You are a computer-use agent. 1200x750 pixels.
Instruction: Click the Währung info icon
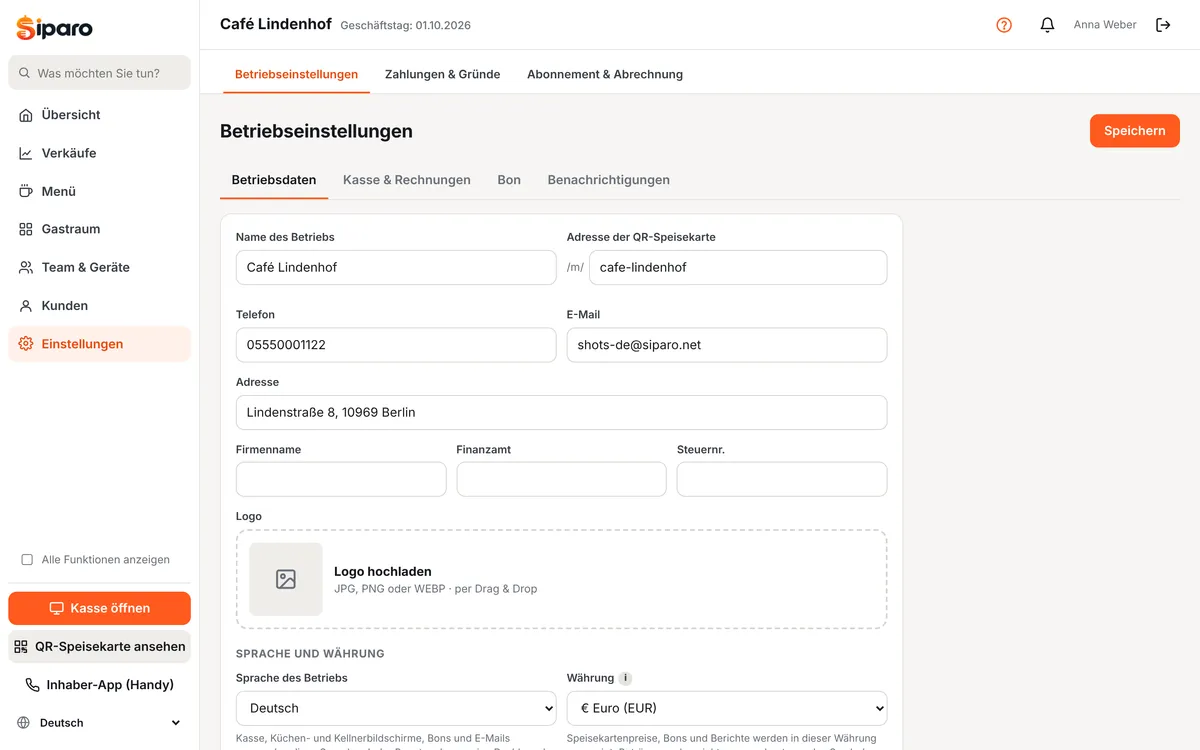625,678
